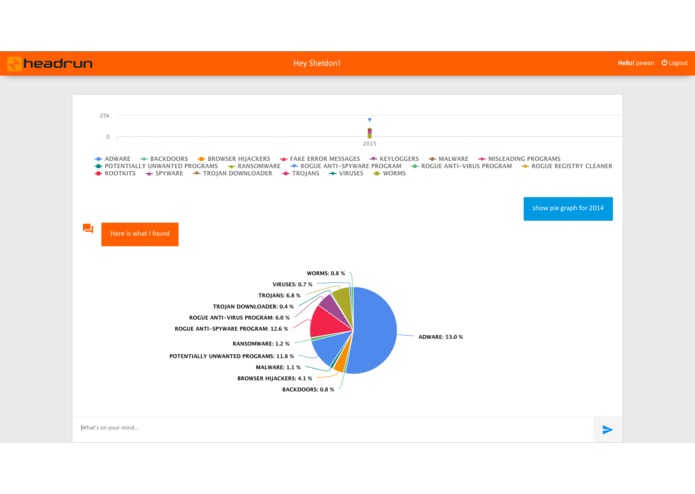The image size is (695, 494).
Task: Click the "VIRUSES: 0.7 %" pie label
Action: pos(292,284)
